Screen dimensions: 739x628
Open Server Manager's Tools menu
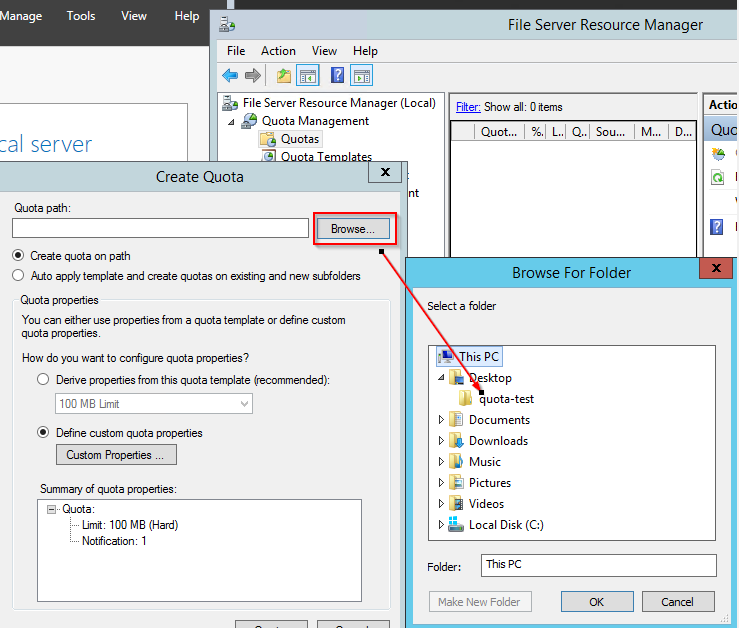[x=81, y=16]
